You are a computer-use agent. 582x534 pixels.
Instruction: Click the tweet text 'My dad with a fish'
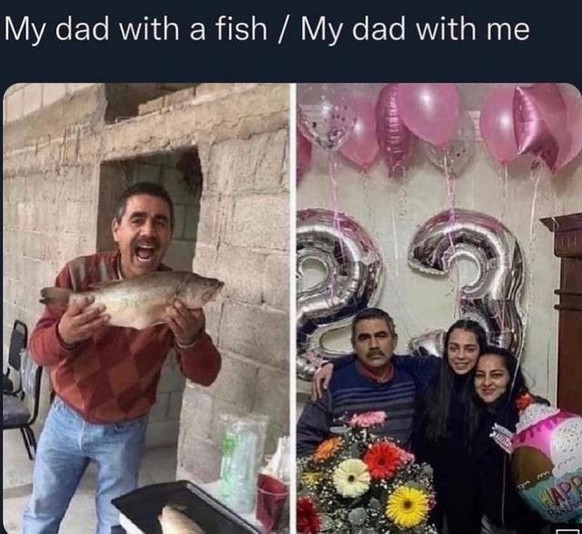click(x=135, y=29)
